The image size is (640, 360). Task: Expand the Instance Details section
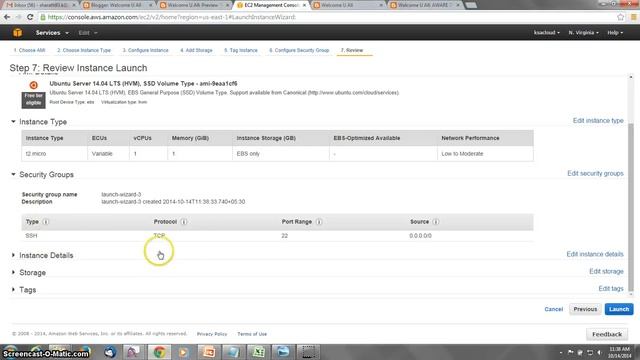click(13, 255)
